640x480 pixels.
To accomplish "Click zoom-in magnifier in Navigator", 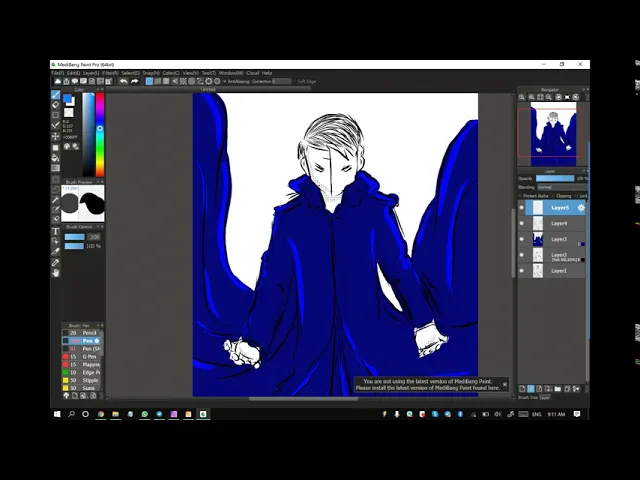I will coord(531,97).
